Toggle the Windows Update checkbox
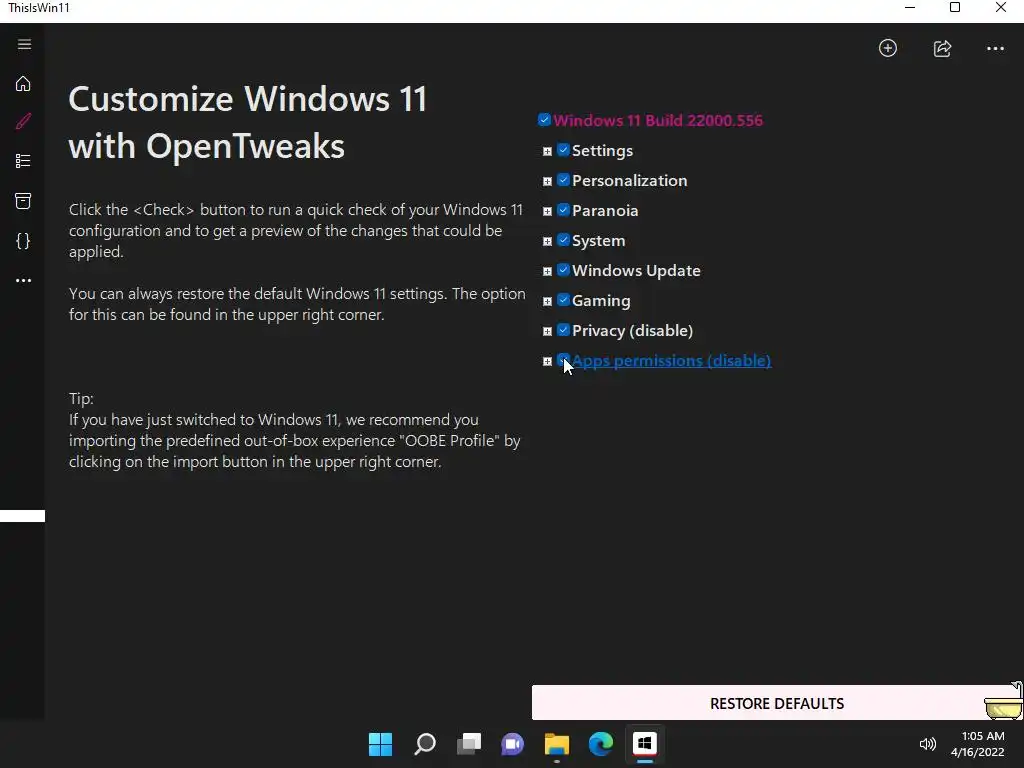 pos(563,270)
